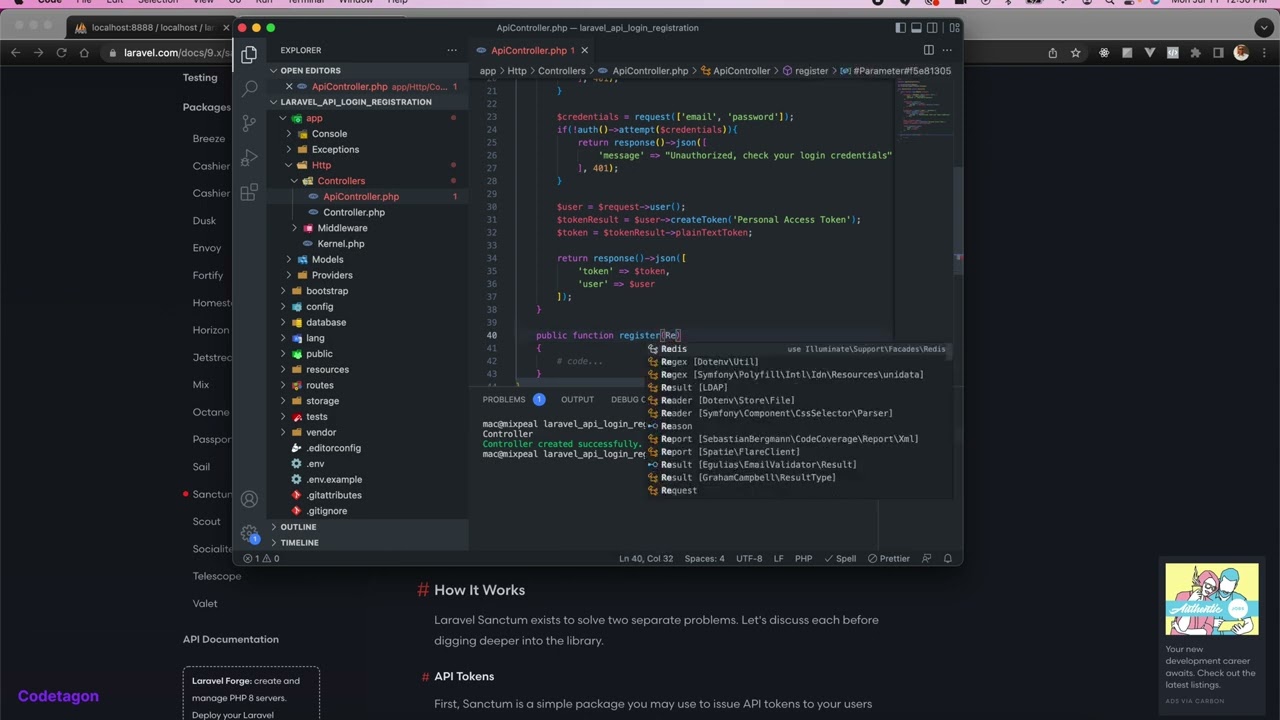Collapse the LARAVEL_API_LOGIN_REGISTRATION project section
The image size is (1280, 720).
(x=355, y=102)
